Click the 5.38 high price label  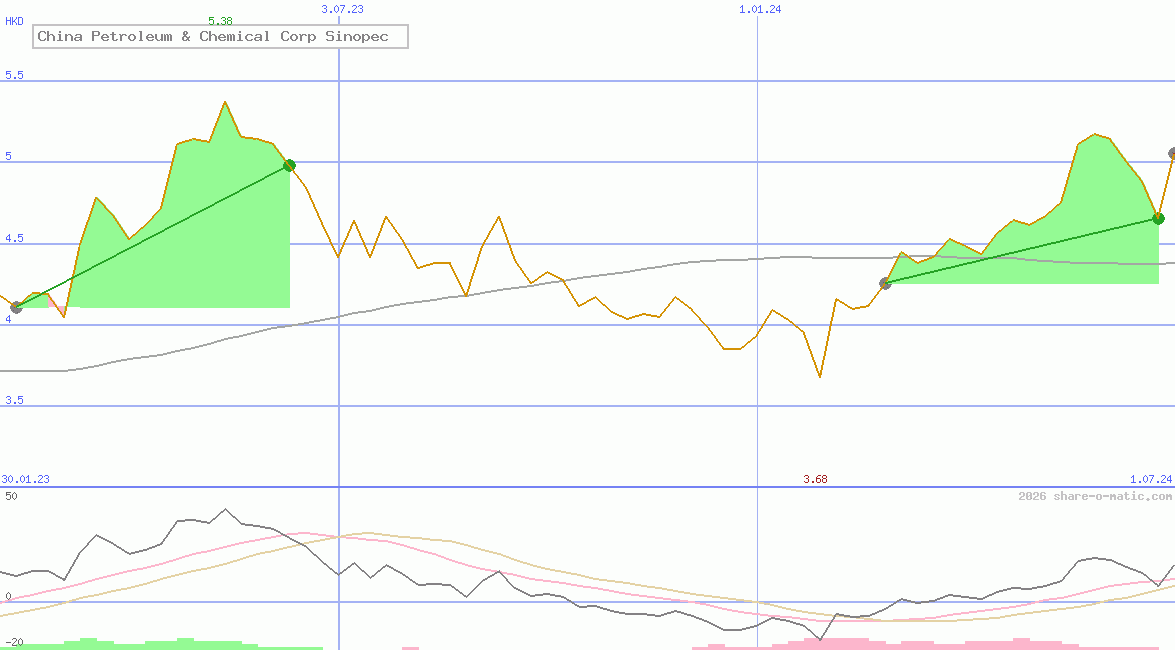tap(218, 19)
